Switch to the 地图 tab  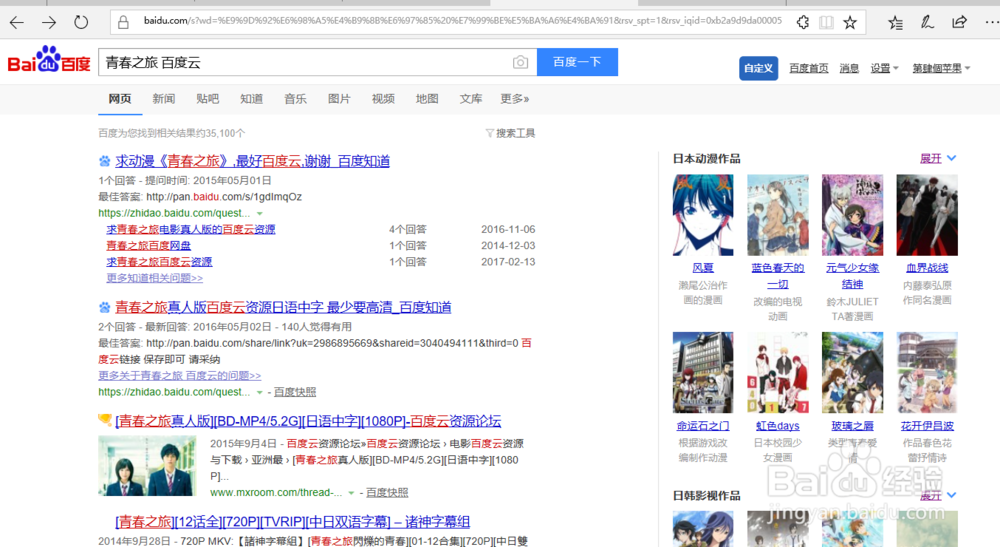[427, 99]
